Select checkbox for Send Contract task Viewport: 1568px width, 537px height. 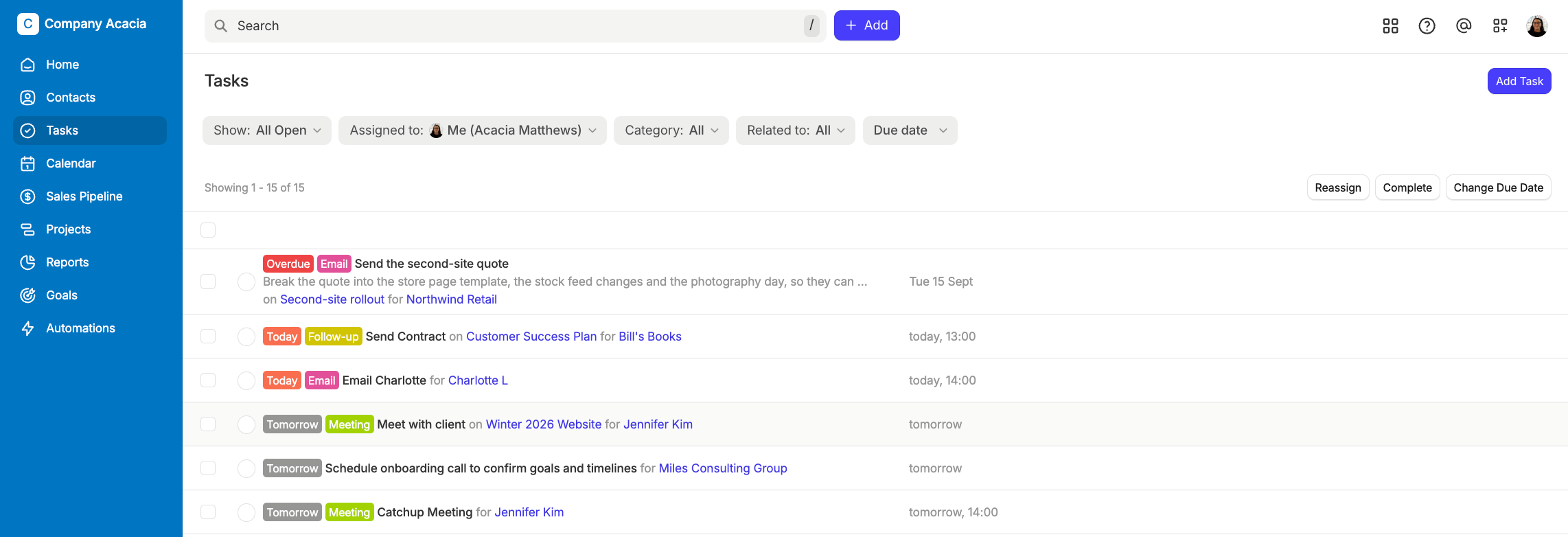tap(208, 336)
